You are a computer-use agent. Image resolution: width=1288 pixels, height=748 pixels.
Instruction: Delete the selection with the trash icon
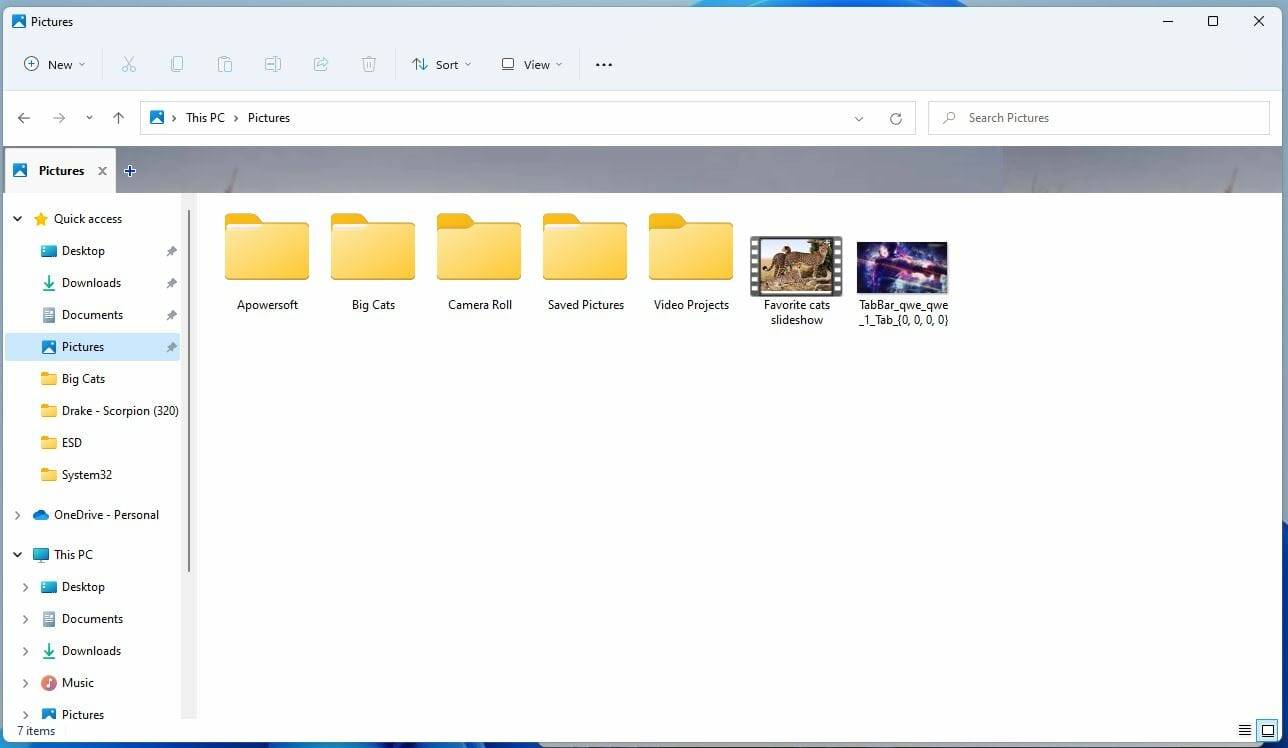point(369,64)
